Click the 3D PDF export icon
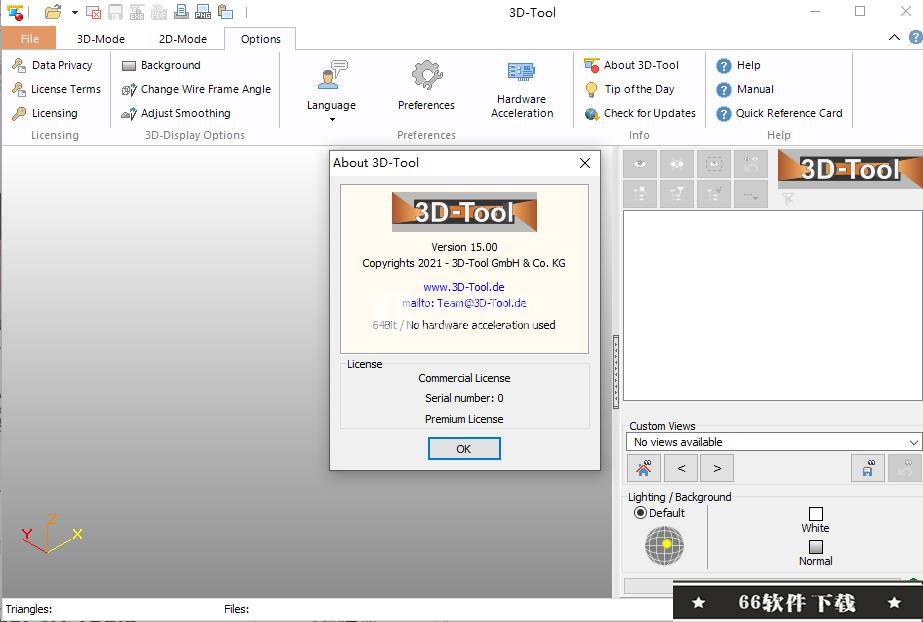 (159, 12)
